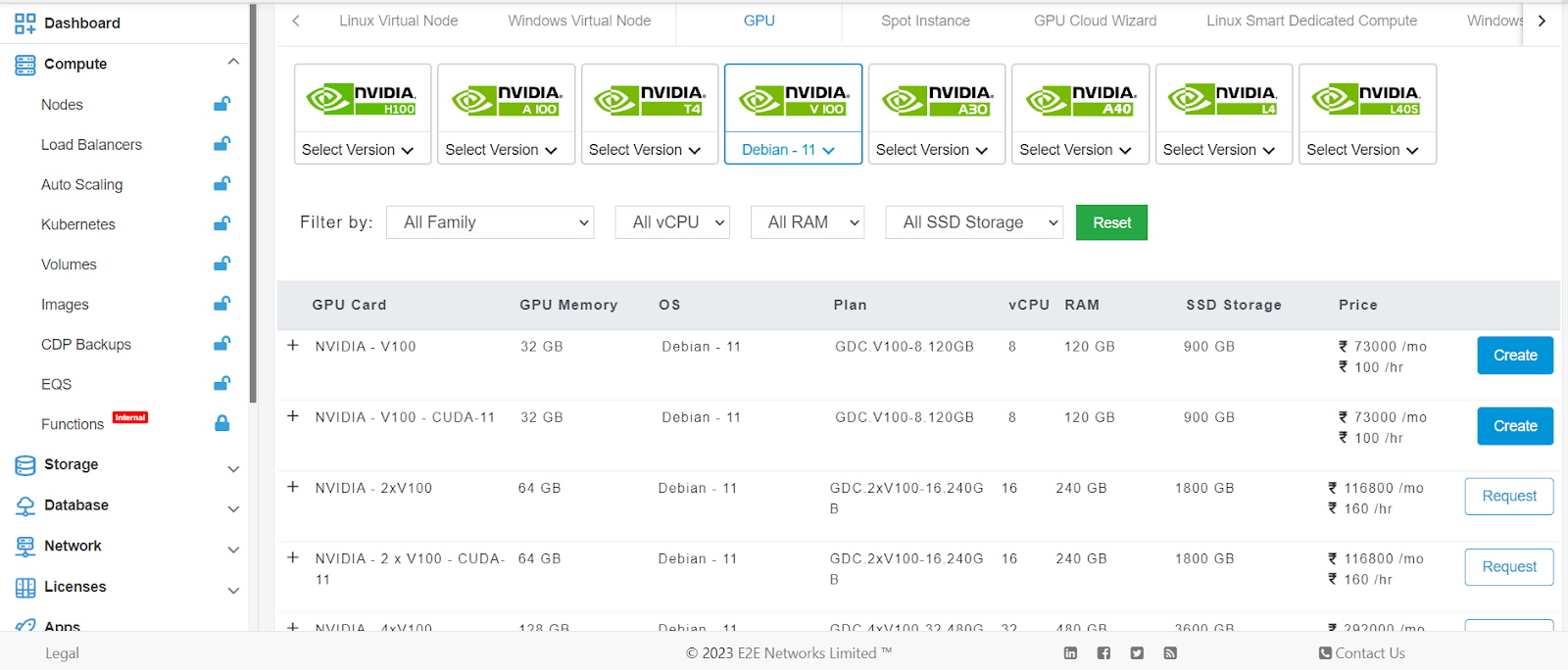
Task: Open the Facebook icon in footer
Action: pyautogui.click(x=1103, y=653)
